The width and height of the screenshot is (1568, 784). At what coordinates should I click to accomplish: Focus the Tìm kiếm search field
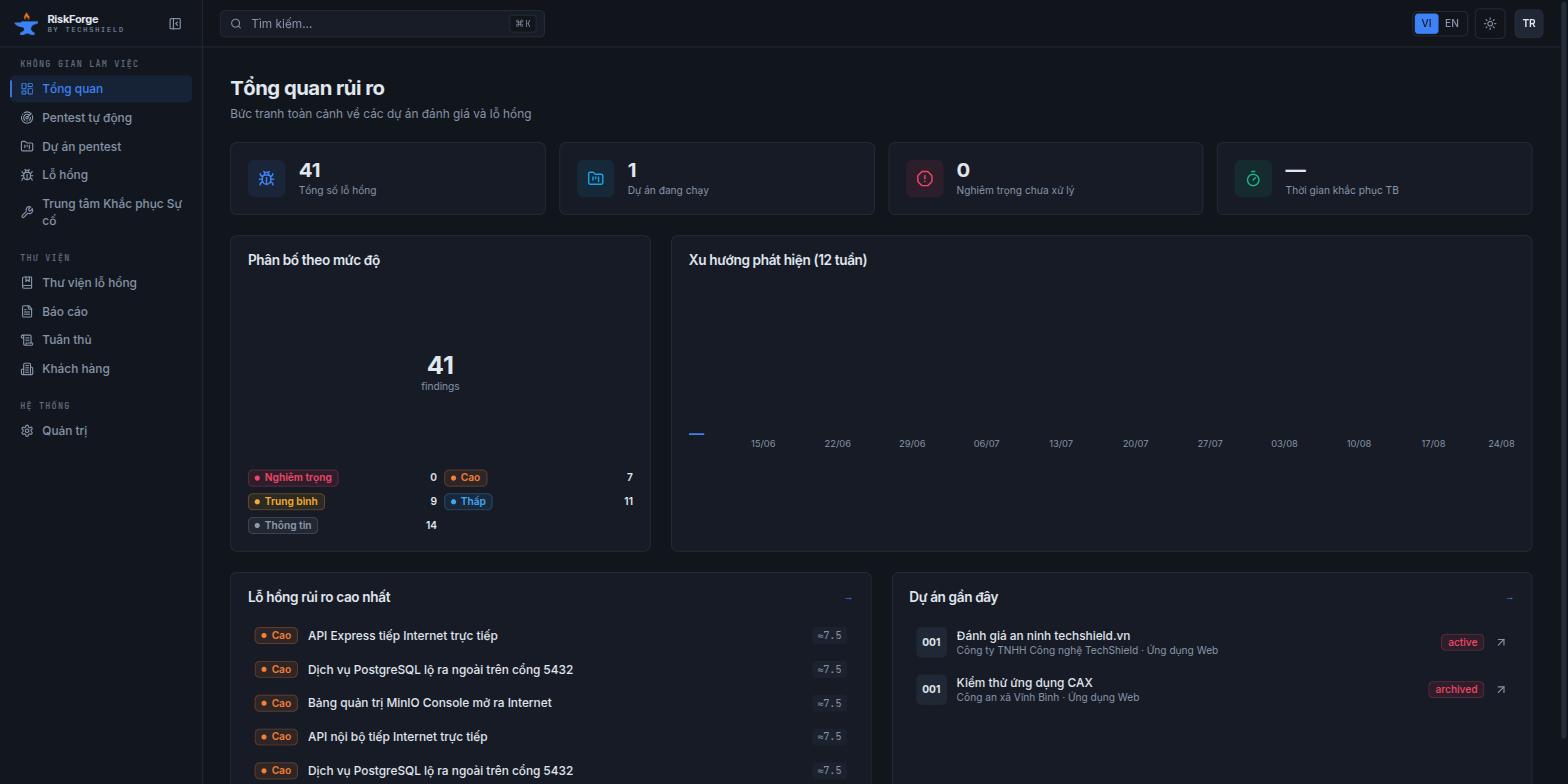(382, 24)
